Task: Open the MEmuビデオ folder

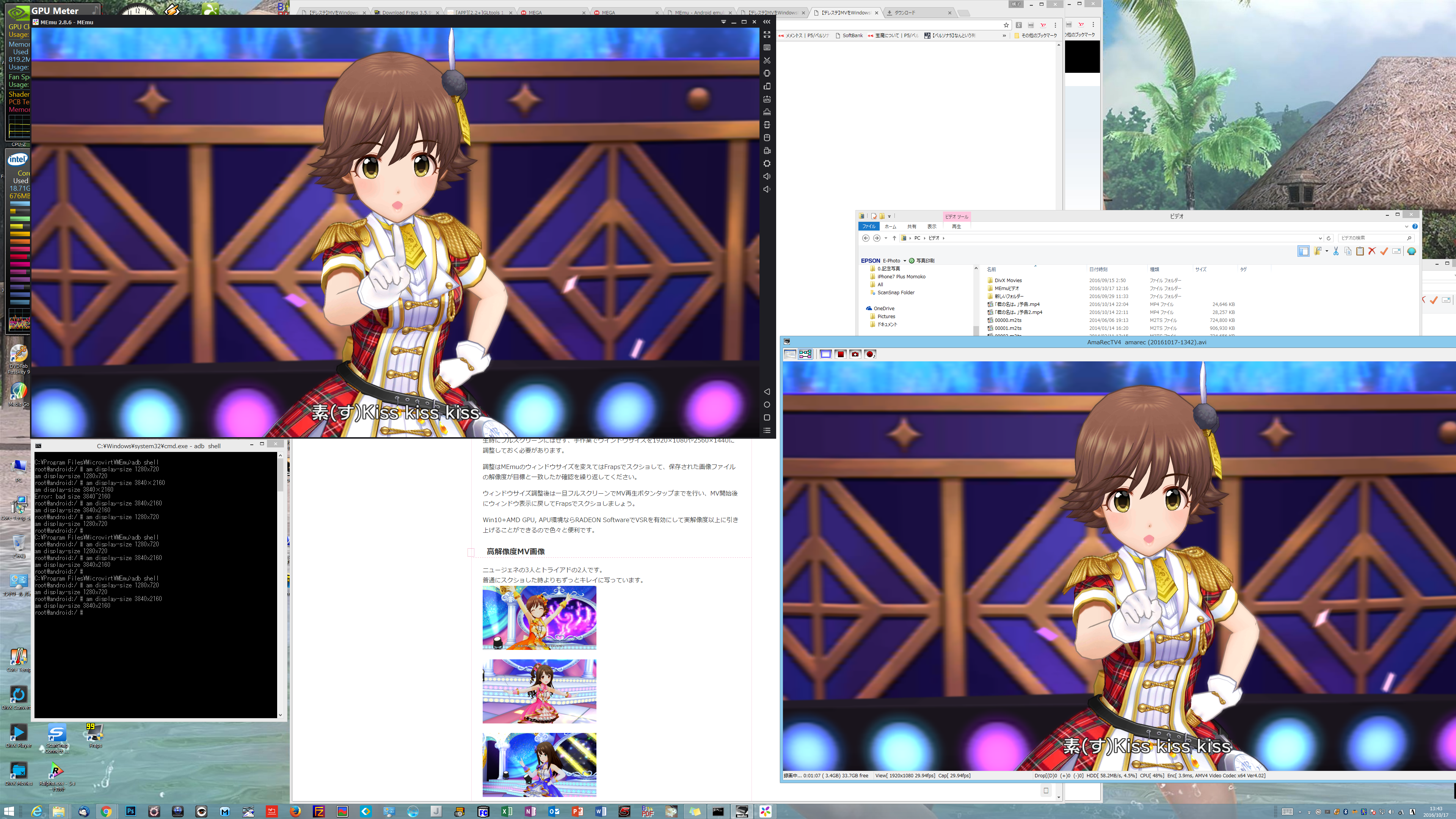Action: (x=1007, y=288)
